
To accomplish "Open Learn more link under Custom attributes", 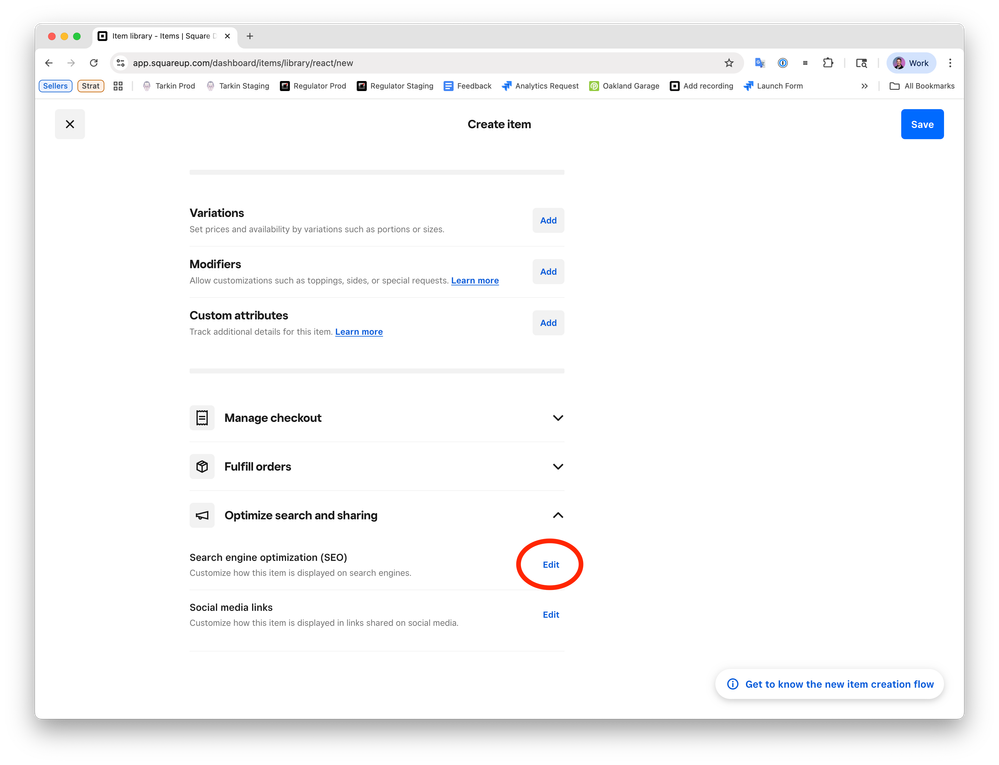I will 358,332.
